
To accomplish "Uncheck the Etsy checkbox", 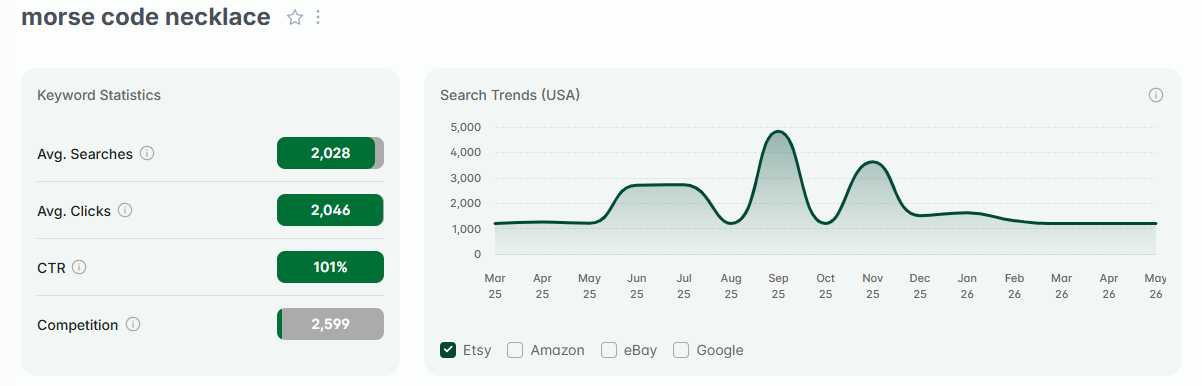I will 448,350.
